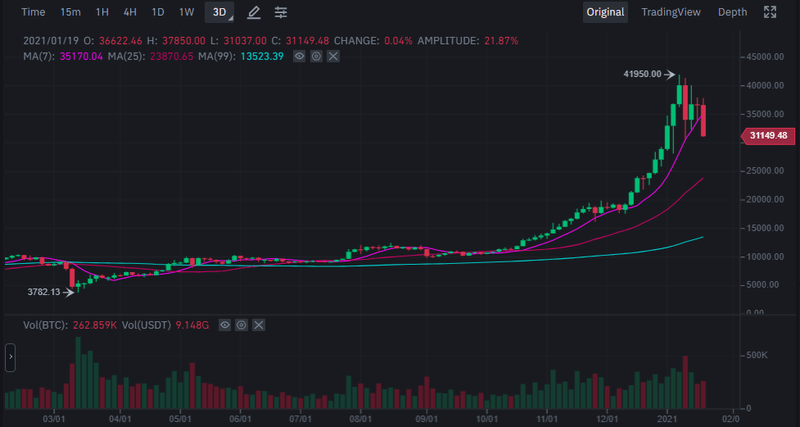Choose the Time line chart view

click(x=33, y=12)
